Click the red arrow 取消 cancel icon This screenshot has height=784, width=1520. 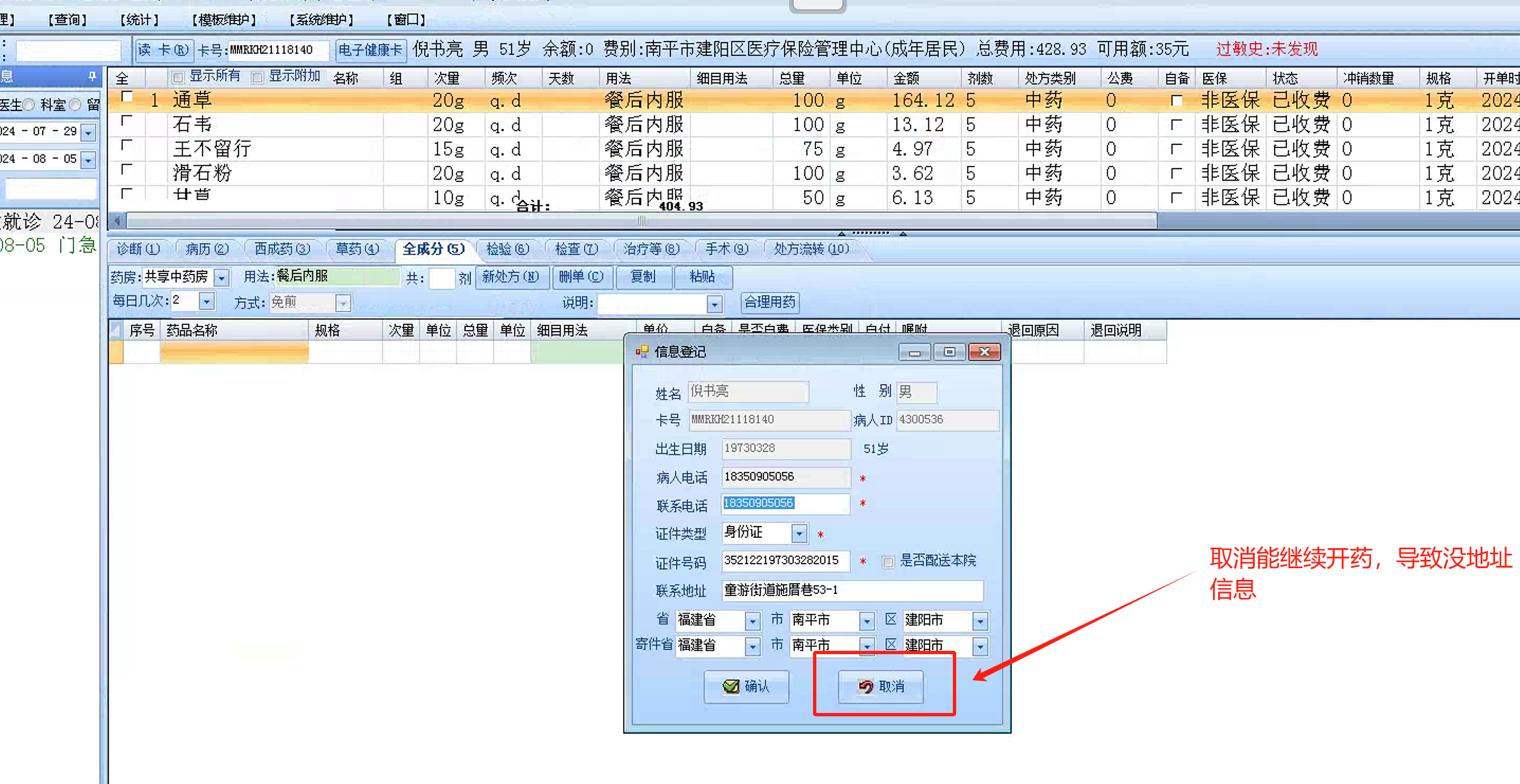click(866, 686)
